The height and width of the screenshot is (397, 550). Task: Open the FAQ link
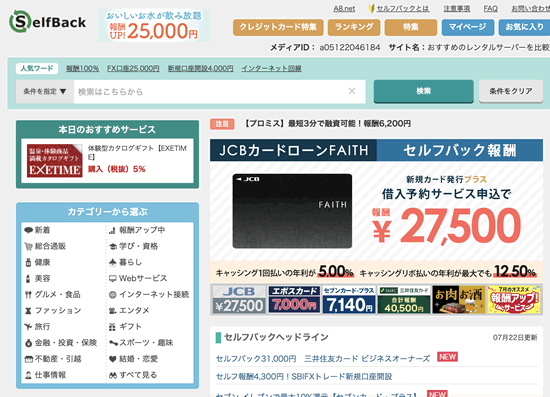pyautogui.click(x=490, y=8)
